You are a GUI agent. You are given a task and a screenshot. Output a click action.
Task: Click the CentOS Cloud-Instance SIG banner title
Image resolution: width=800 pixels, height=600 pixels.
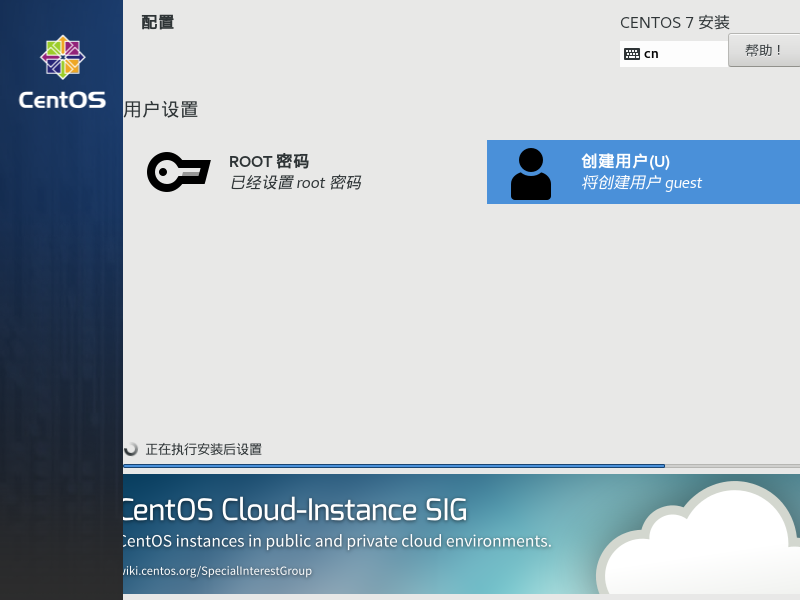click(294, 510)
